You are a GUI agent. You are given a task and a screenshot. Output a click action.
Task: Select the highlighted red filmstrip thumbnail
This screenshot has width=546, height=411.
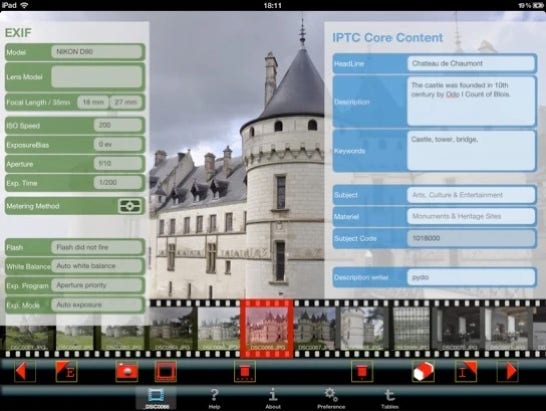click(x=267, y=328)
